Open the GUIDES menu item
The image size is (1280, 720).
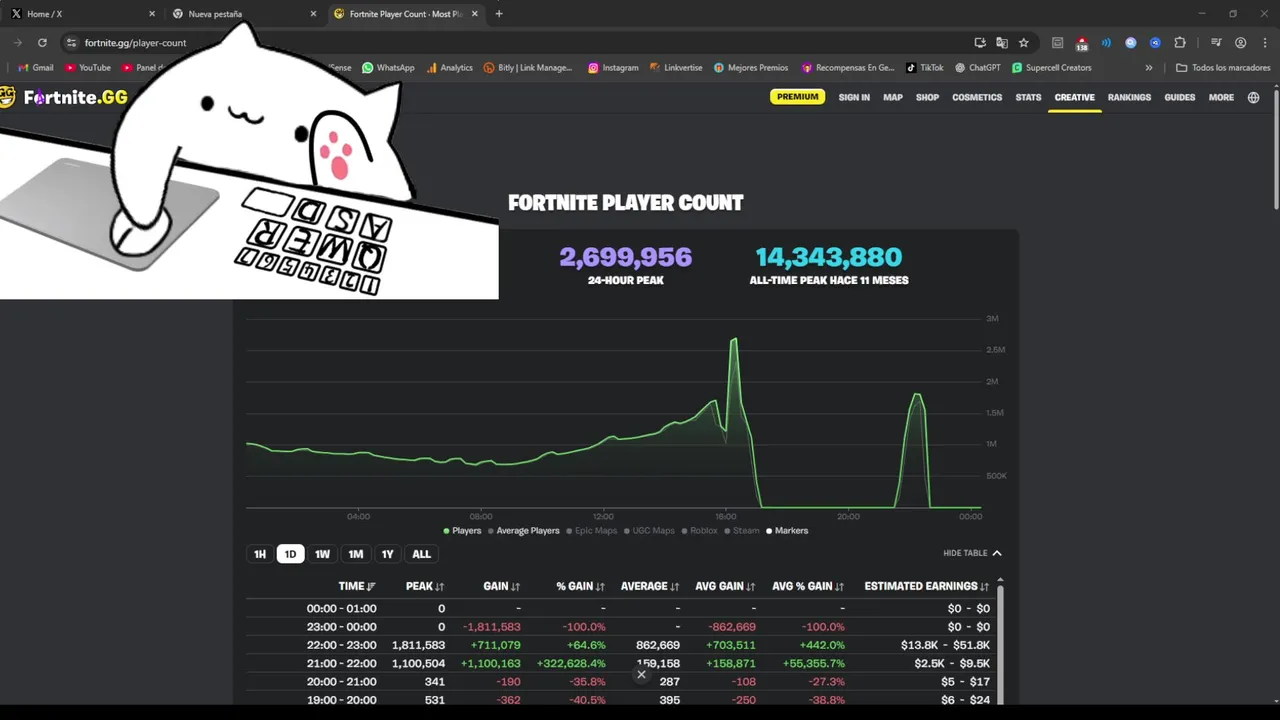click(1180, 97)
